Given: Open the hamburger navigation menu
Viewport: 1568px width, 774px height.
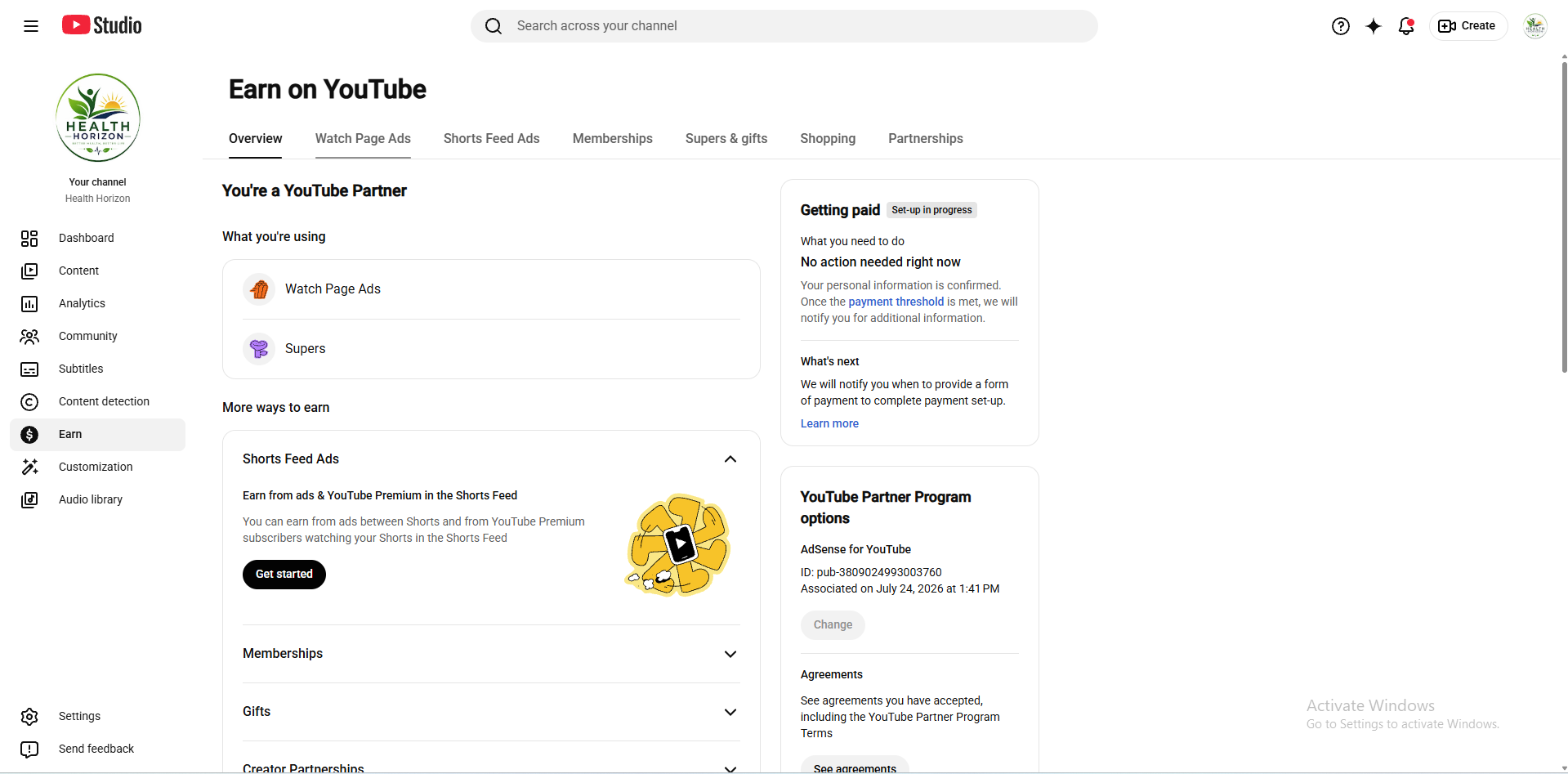Looking at the screenshot, I should (31, 26).
